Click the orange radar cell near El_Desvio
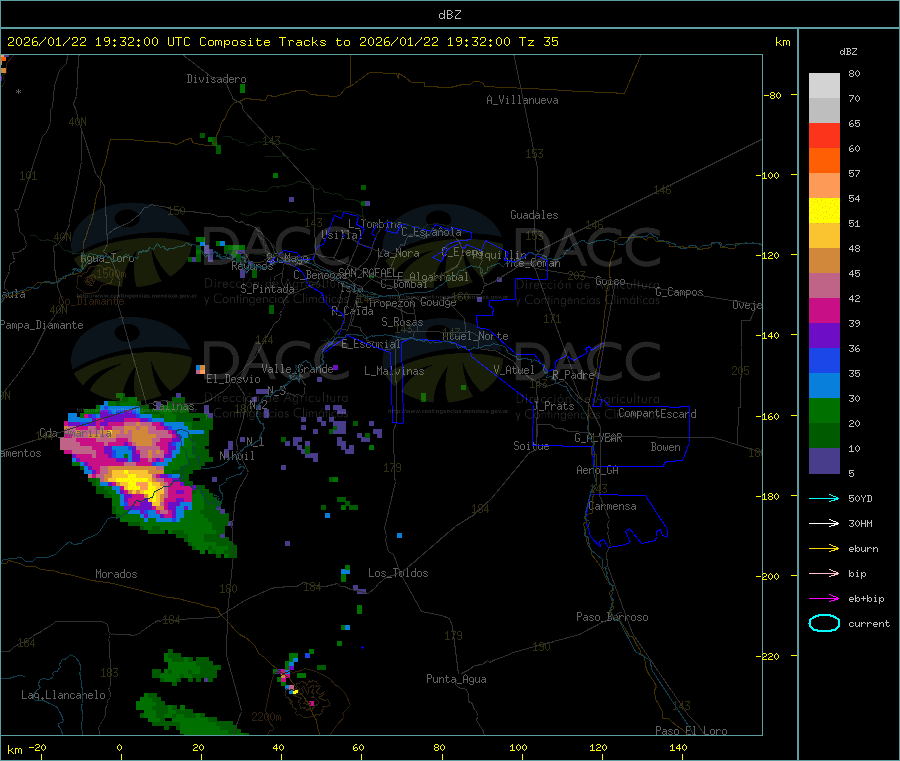 pyautogui.click(x=200, y=369)
